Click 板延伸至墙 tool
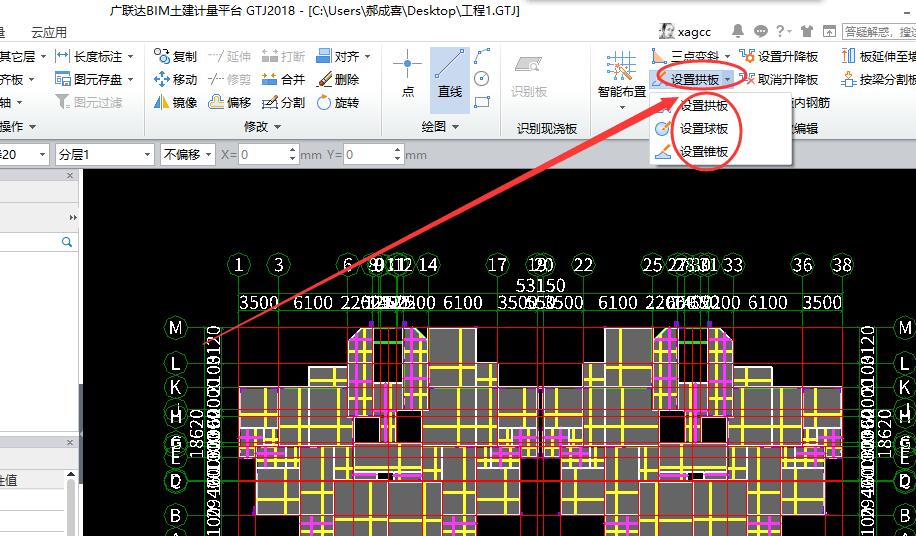 coord(878,57)
